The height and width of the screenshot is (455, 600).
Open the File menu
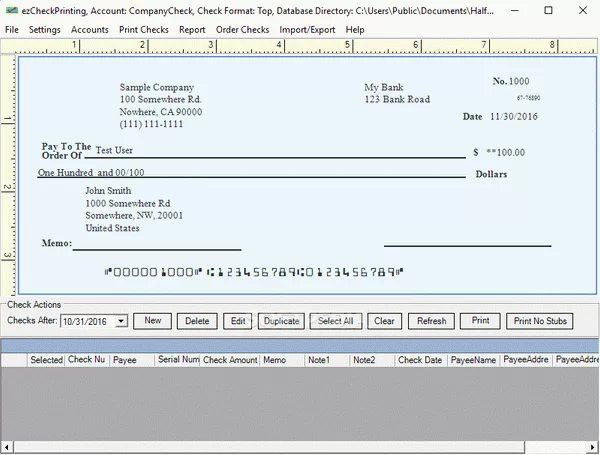pyautogui.click(x=12, y=30)
